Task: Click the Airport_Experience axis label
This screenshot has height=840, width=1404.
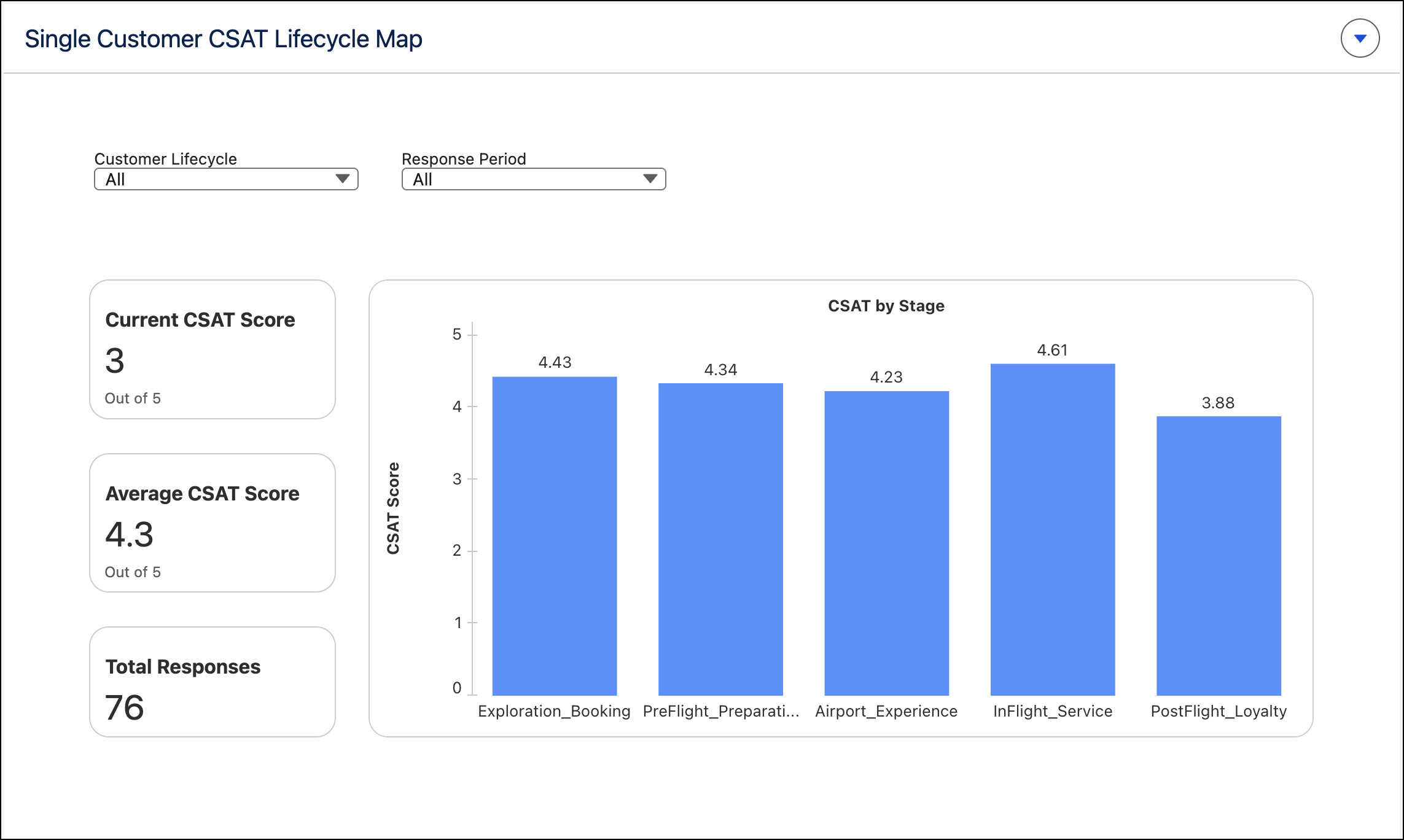Action: 886,711
